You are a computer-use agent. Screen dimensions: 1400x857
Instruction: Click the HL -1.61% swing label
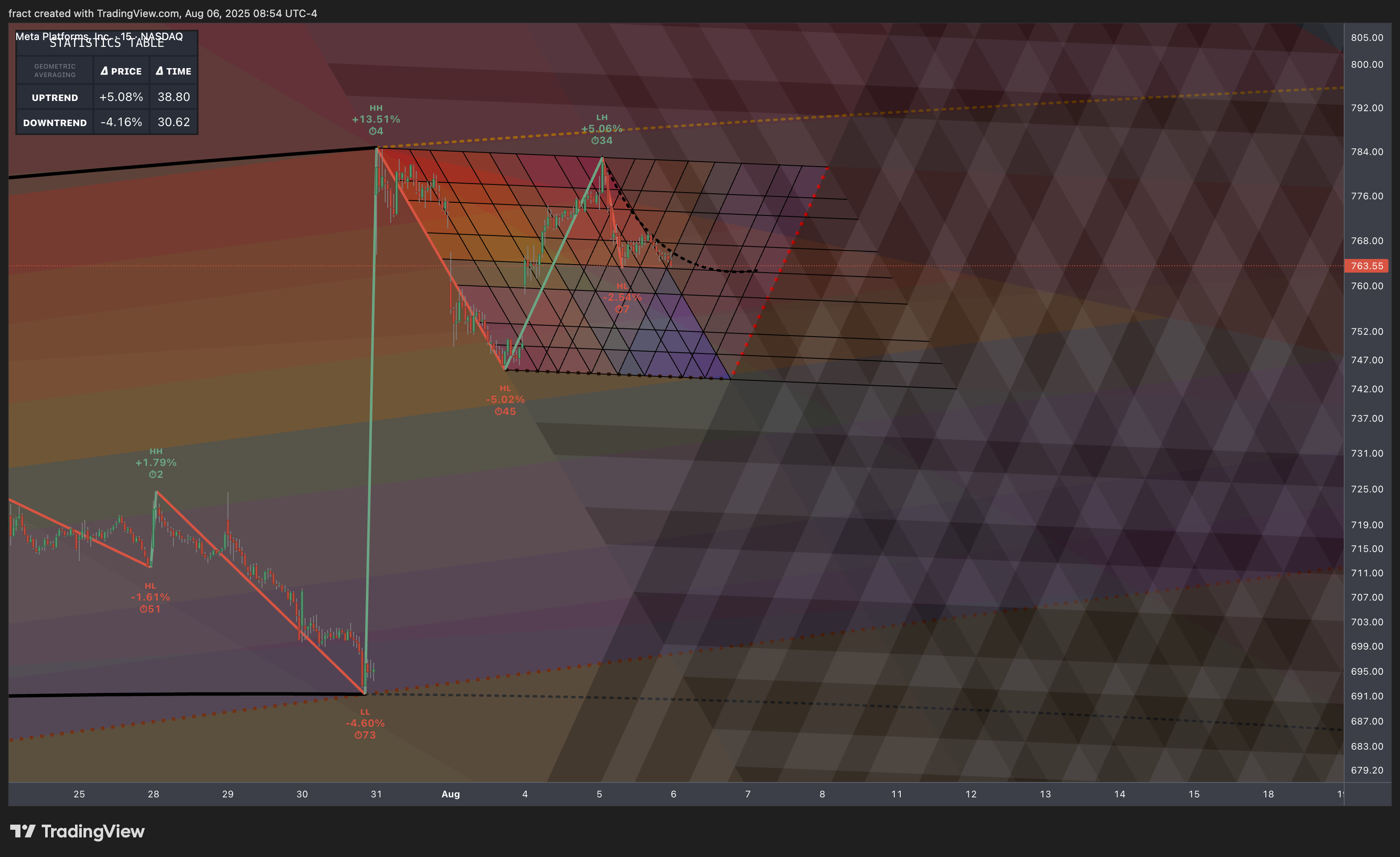pyautogui.click(x=150, y=598)
